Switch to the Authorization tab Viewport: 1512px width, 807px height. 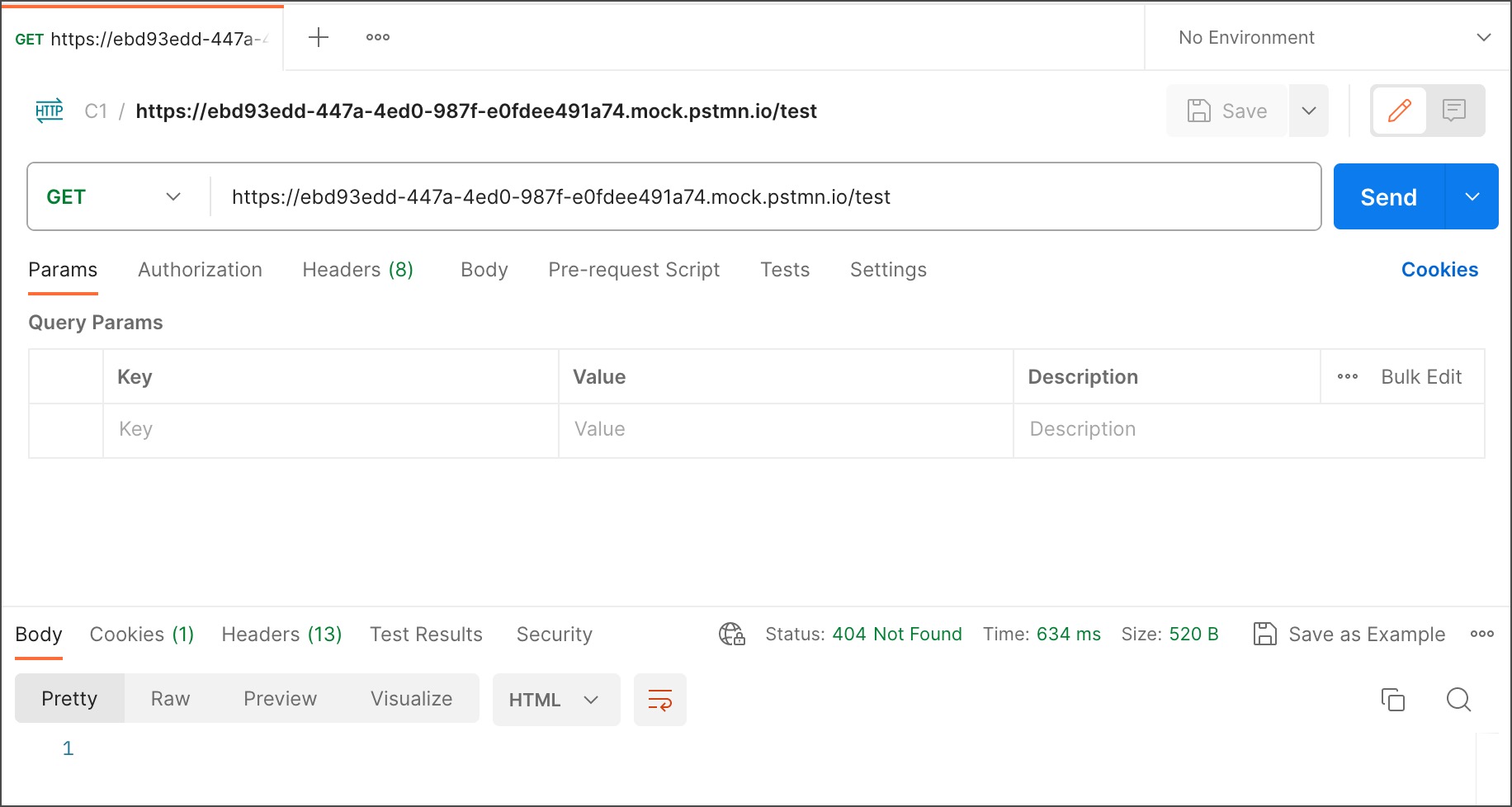pos(199,270)
